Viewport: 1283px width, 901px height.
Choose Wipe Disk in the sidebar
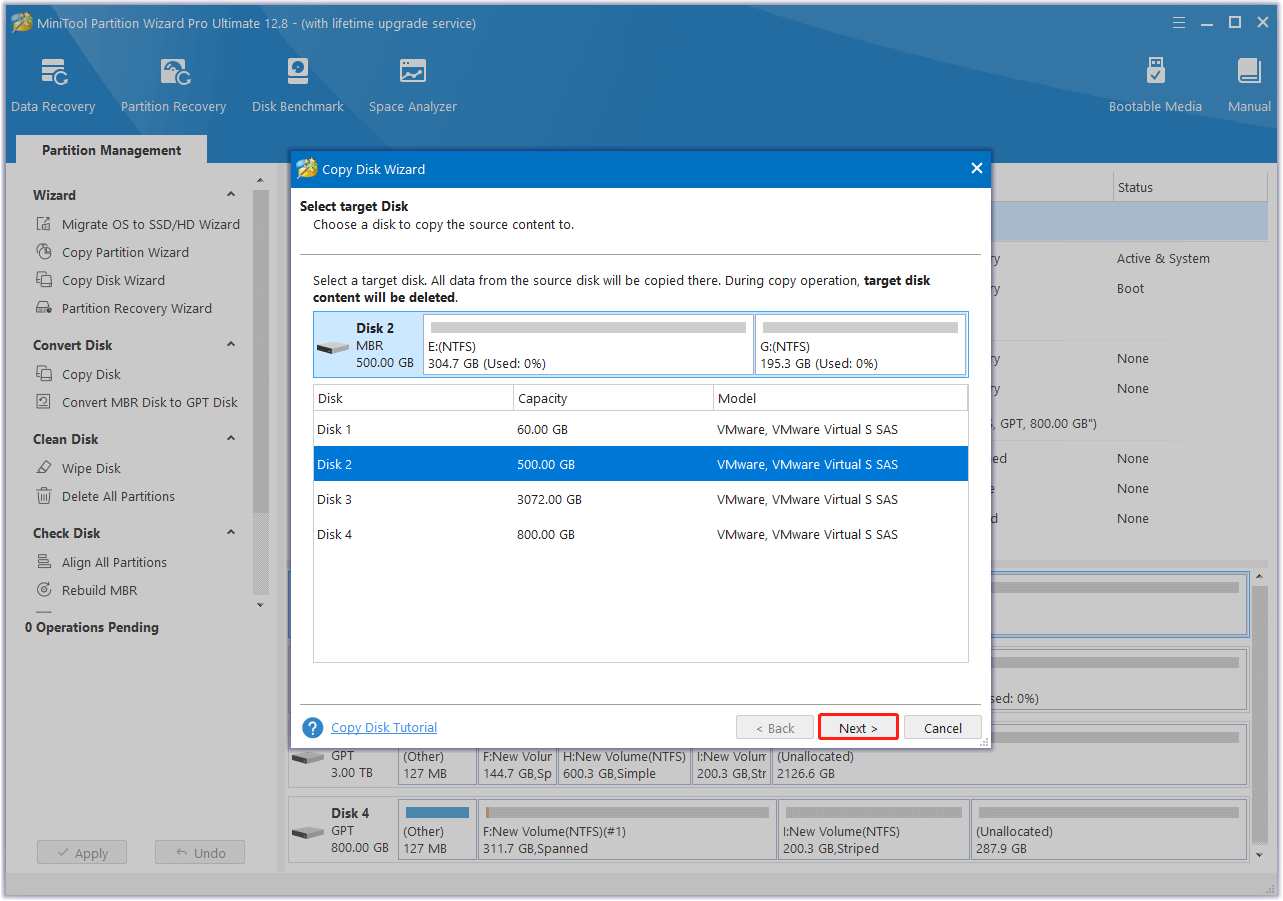(91, 469)
